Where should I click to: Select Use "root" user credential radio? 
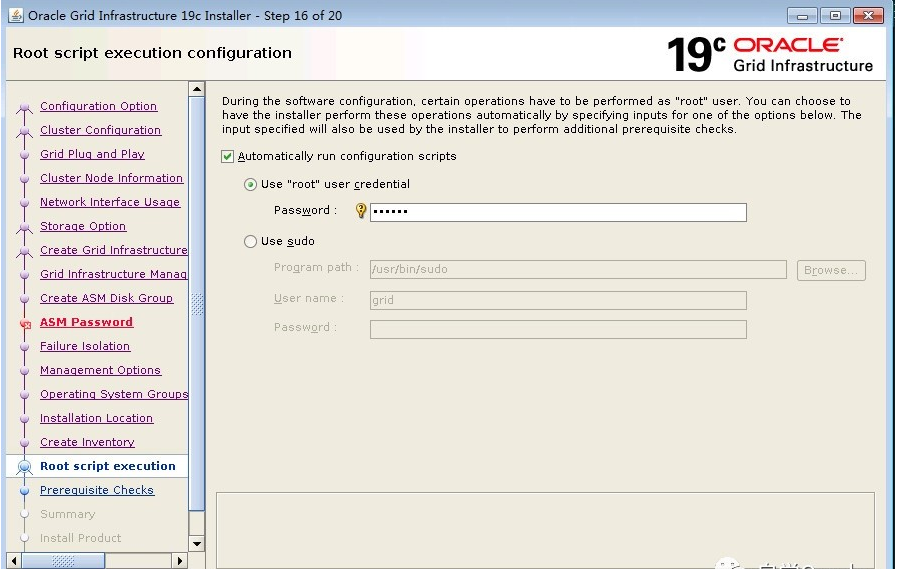250,184
